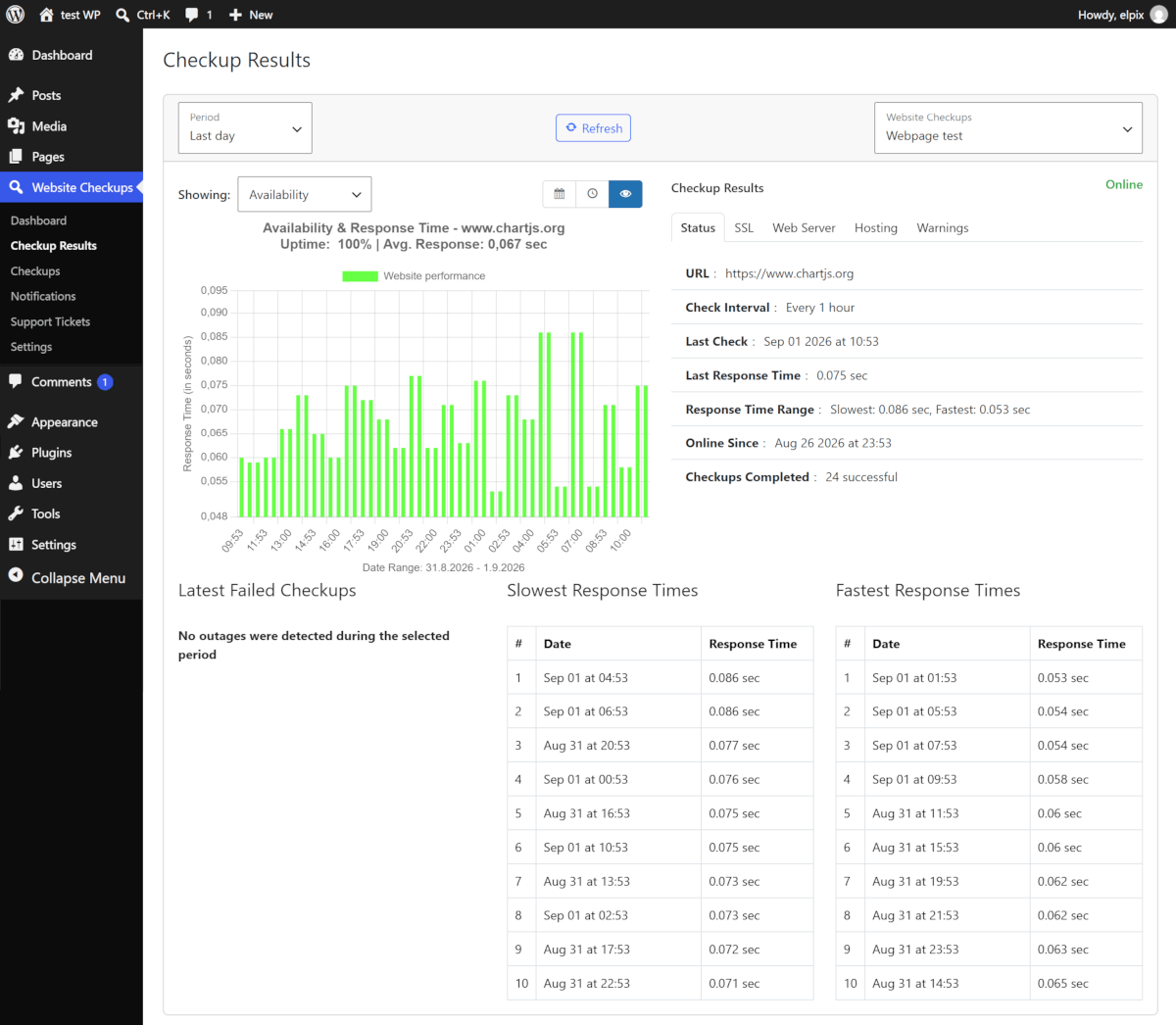The width and height of the screenshot is (1176, 1025).
Task: Click the Howdy, elpix account text
Action: [x=1110, y=15]
